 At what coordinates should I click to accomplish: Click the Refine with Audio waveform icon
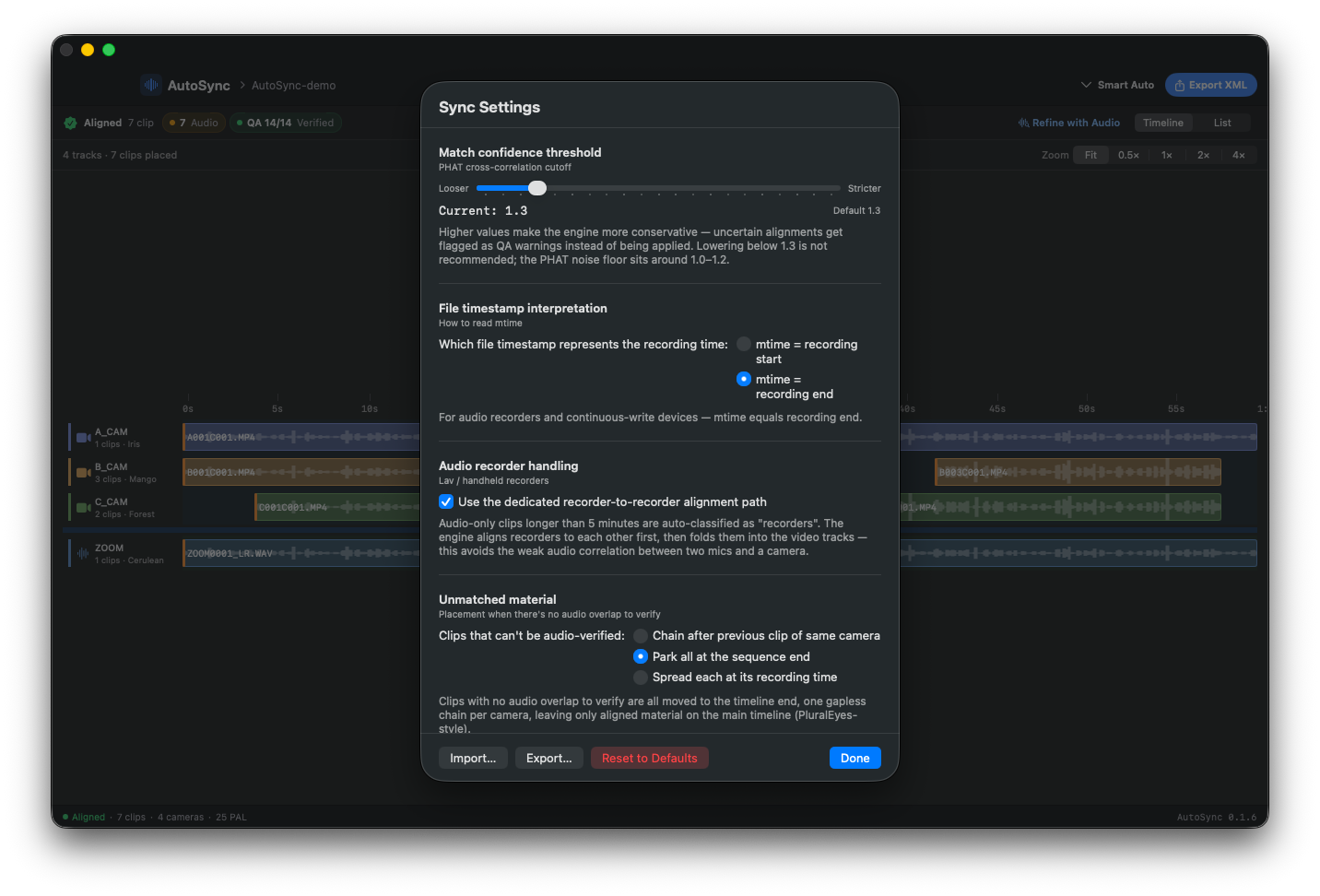click(x=1023, y=123)
